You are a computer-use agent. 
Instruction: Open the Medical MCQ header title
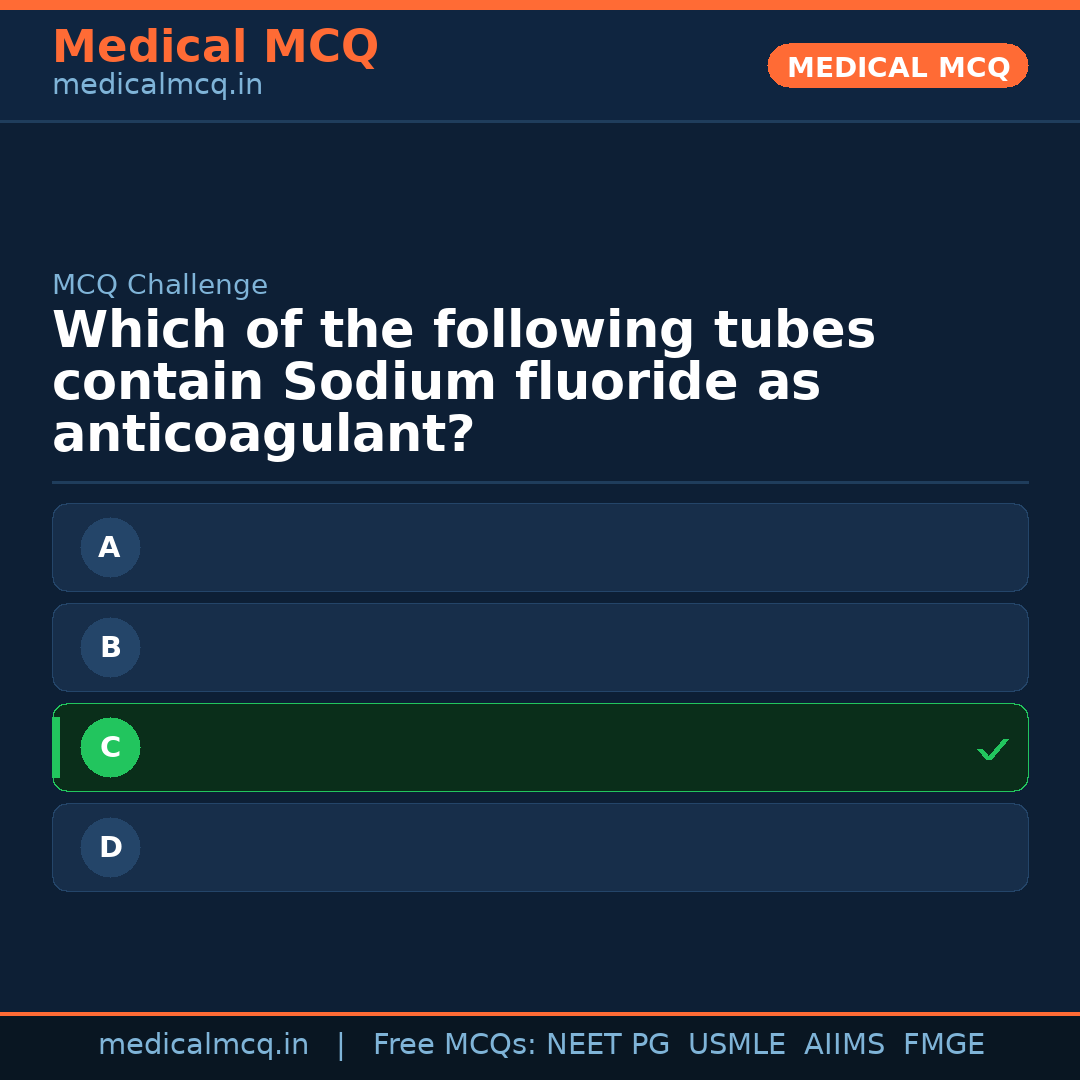tap(215, 47)
